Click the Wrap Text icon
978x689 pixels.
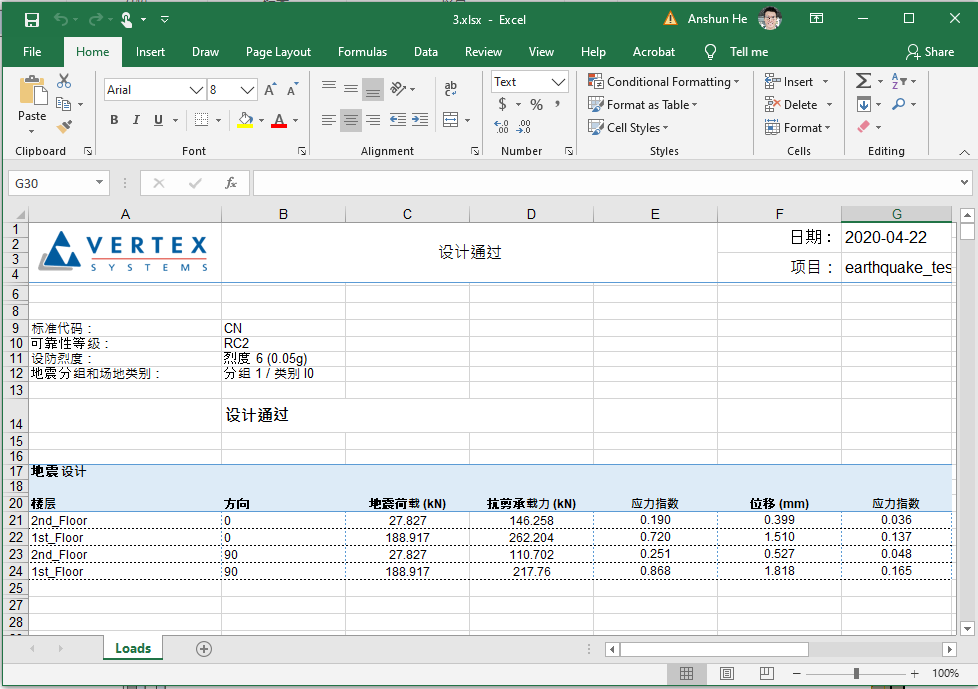(450, 89)
